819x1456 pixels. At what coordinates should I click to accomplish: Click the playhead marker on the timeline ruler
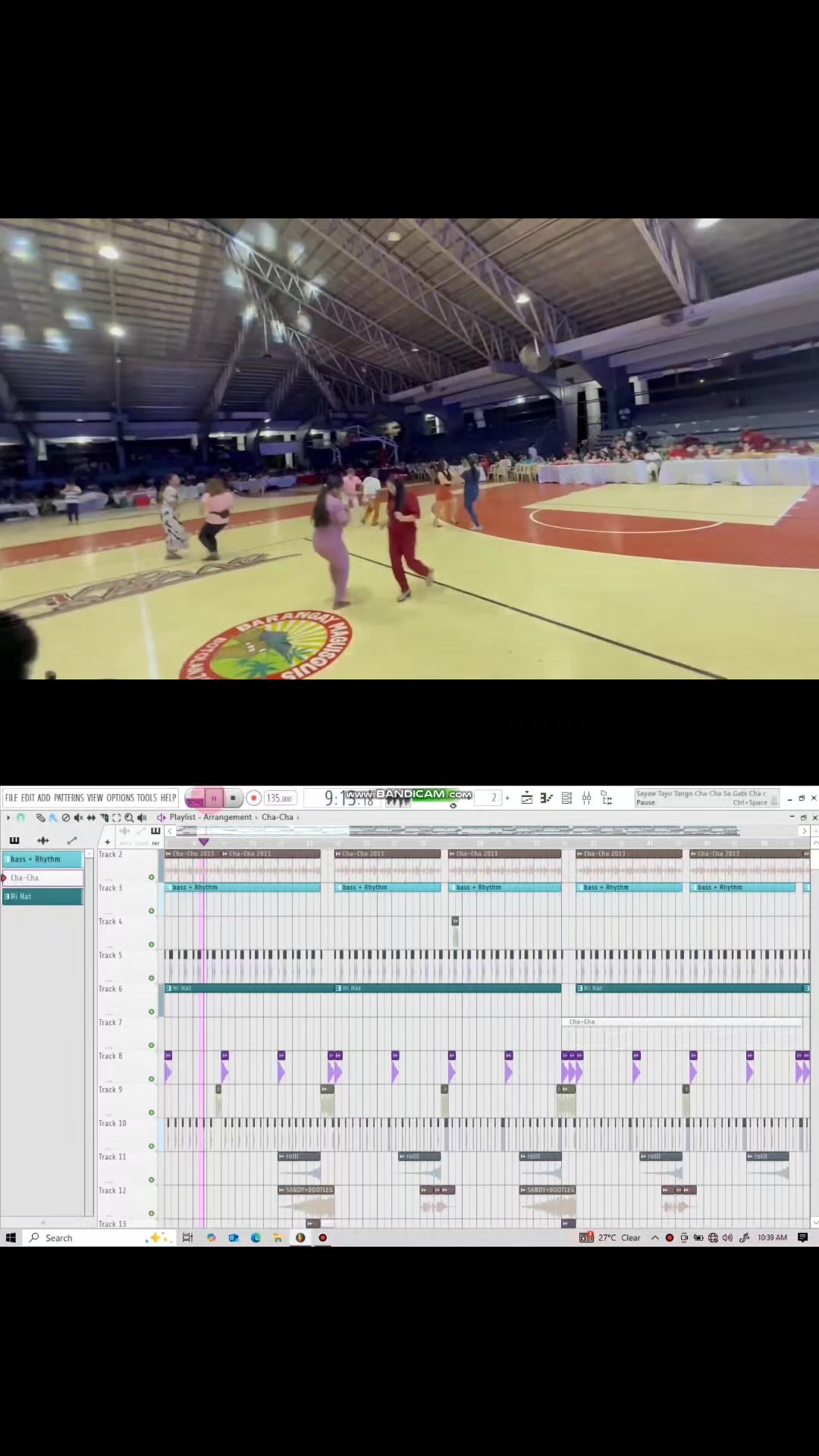pos(203,842)
